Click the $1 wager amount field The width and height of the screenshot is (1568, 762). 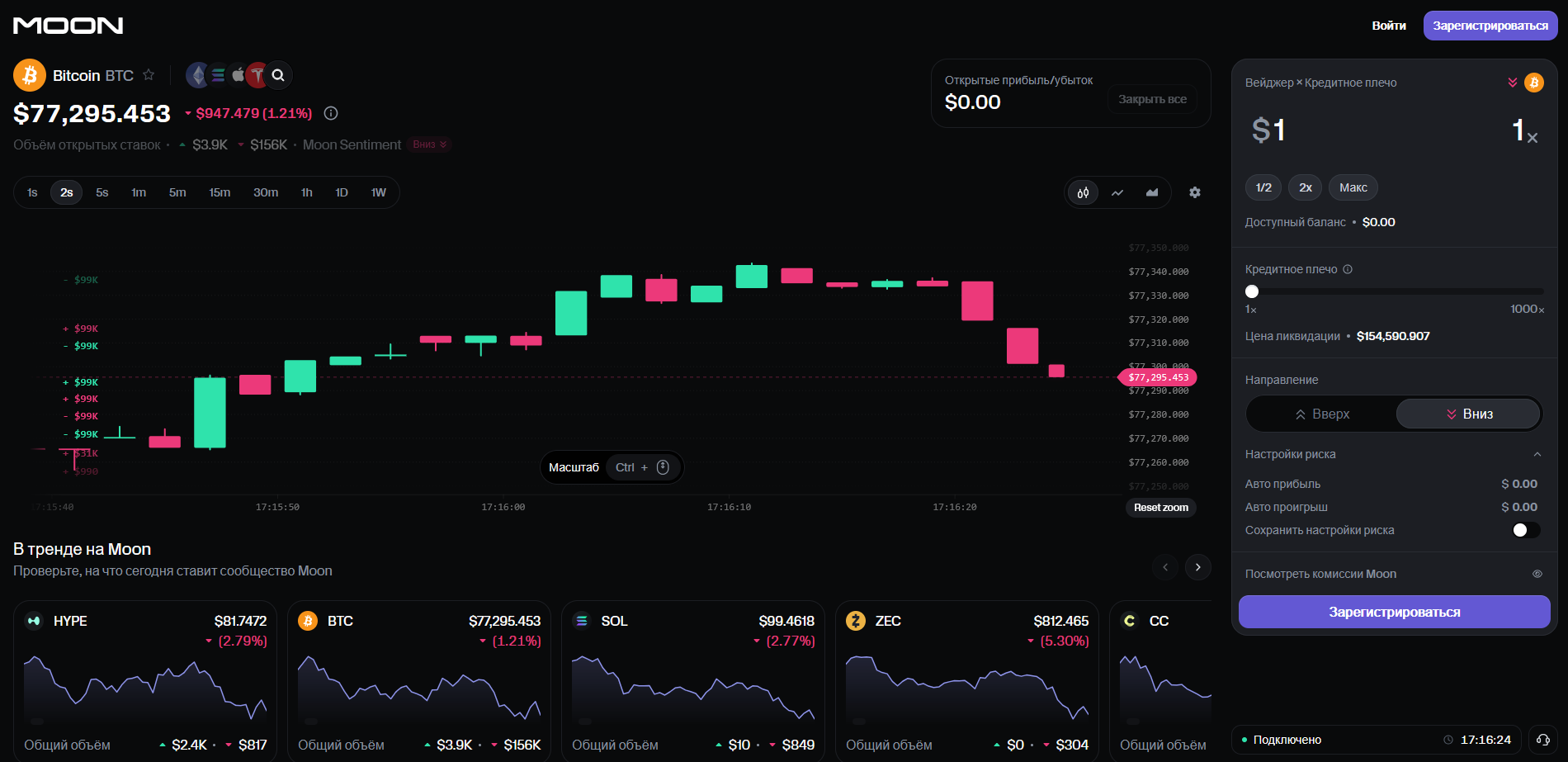[1268, 130]
